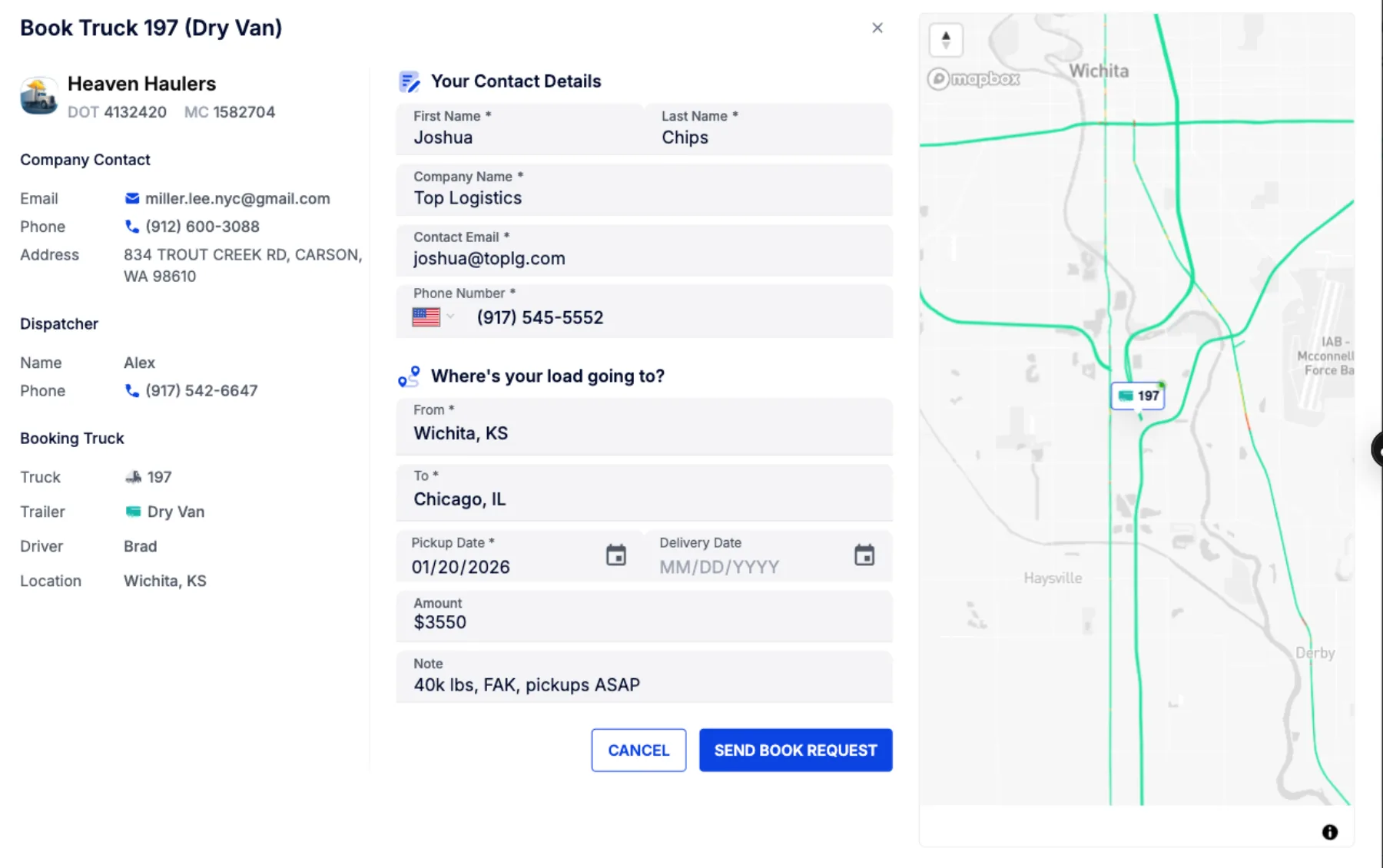1383x868 pixels.
Task: Edit the First Name field
Action: 520,129
